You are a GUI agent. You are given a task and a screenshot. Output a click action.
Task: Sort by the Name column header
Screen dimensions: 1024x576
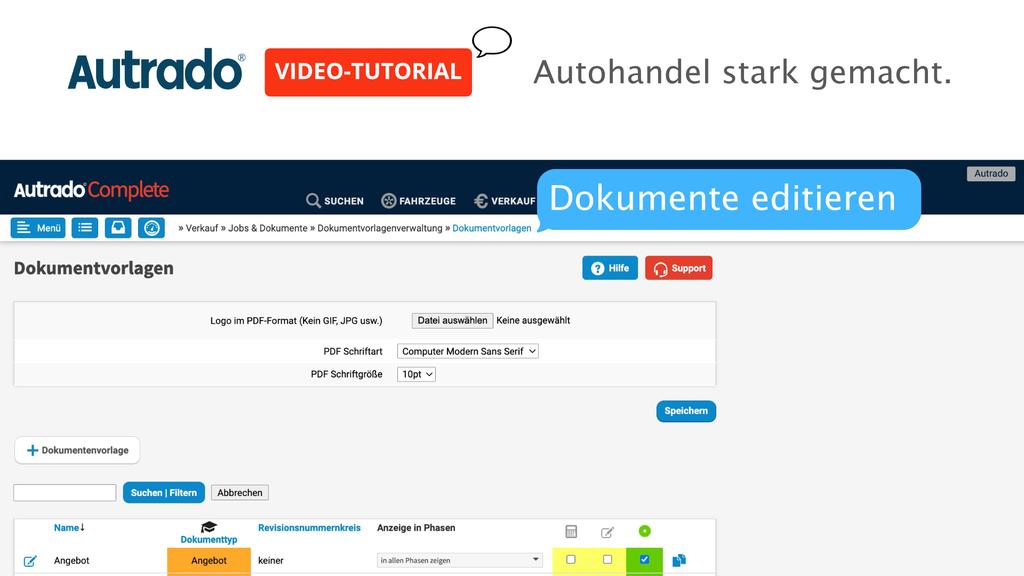point(69,528)
